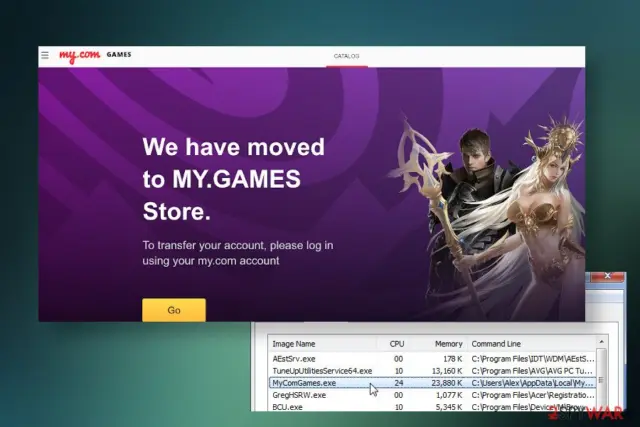Click the Acer Registration command line path
The height and width of the screenshot is (427, 640).
(x=533, y=395)
